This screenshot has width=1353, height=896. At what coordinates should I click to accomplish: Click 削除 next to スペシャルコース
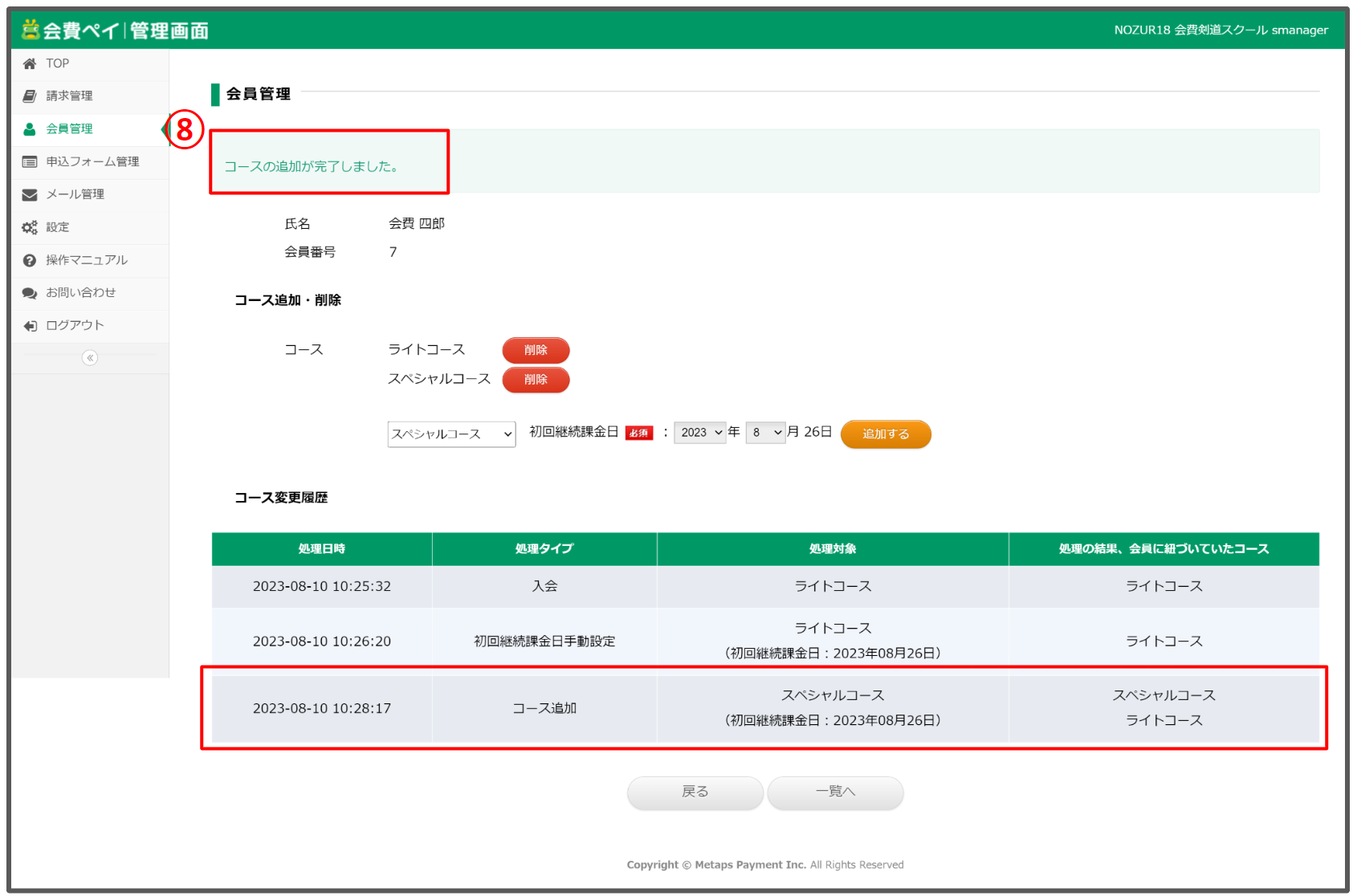pyautogui.click(x=535, y=380)
